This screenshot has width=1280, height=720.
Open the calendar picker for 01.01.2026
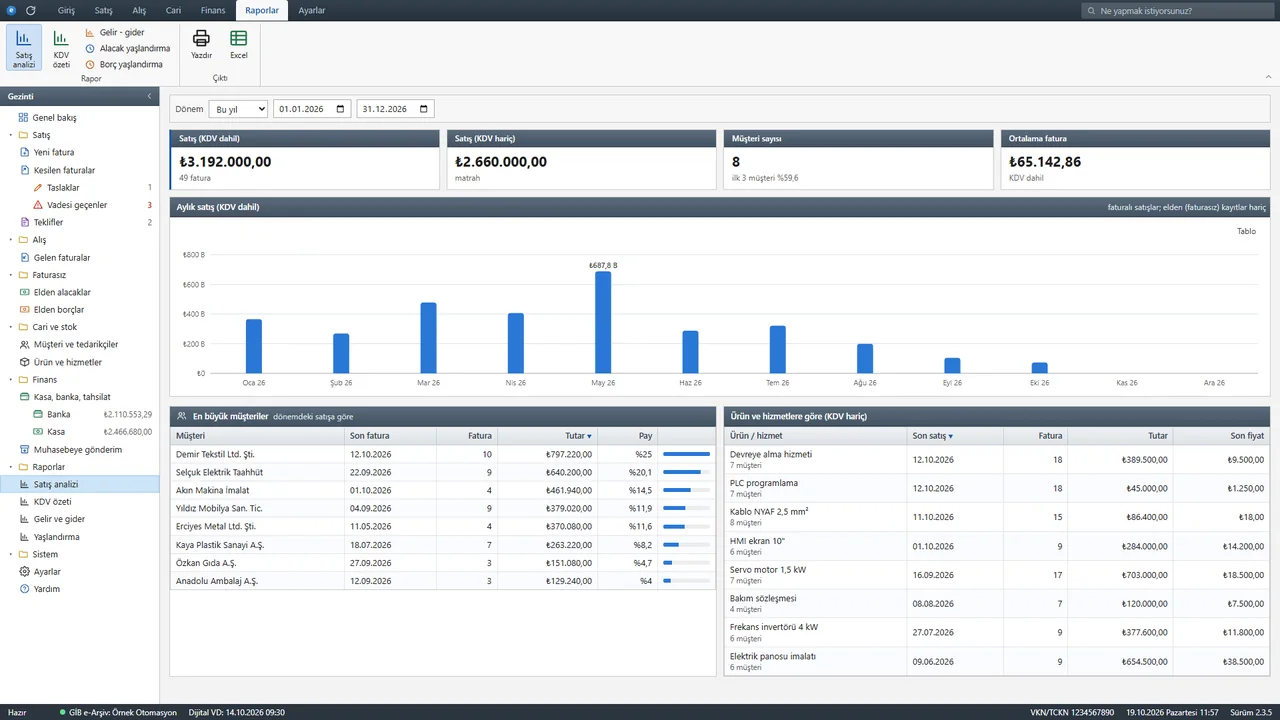point(341,109)
